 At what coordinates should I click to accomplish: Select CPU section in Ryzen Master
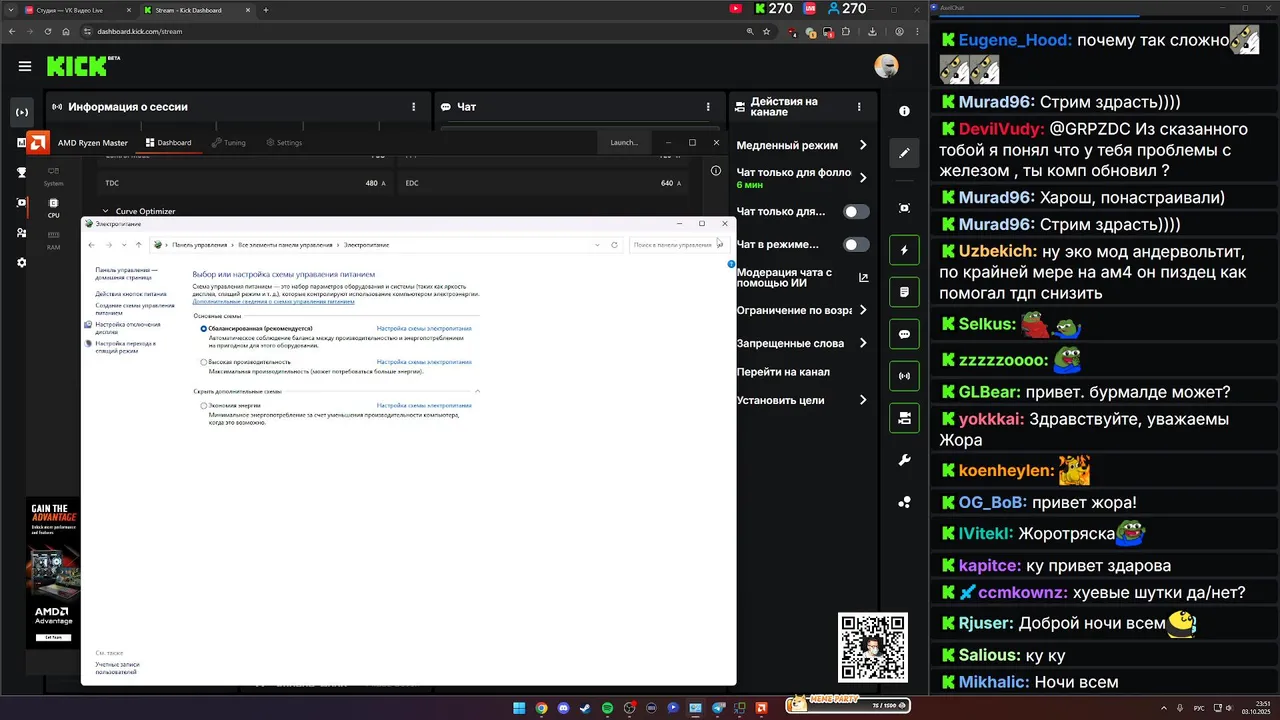tap(53, 207)
